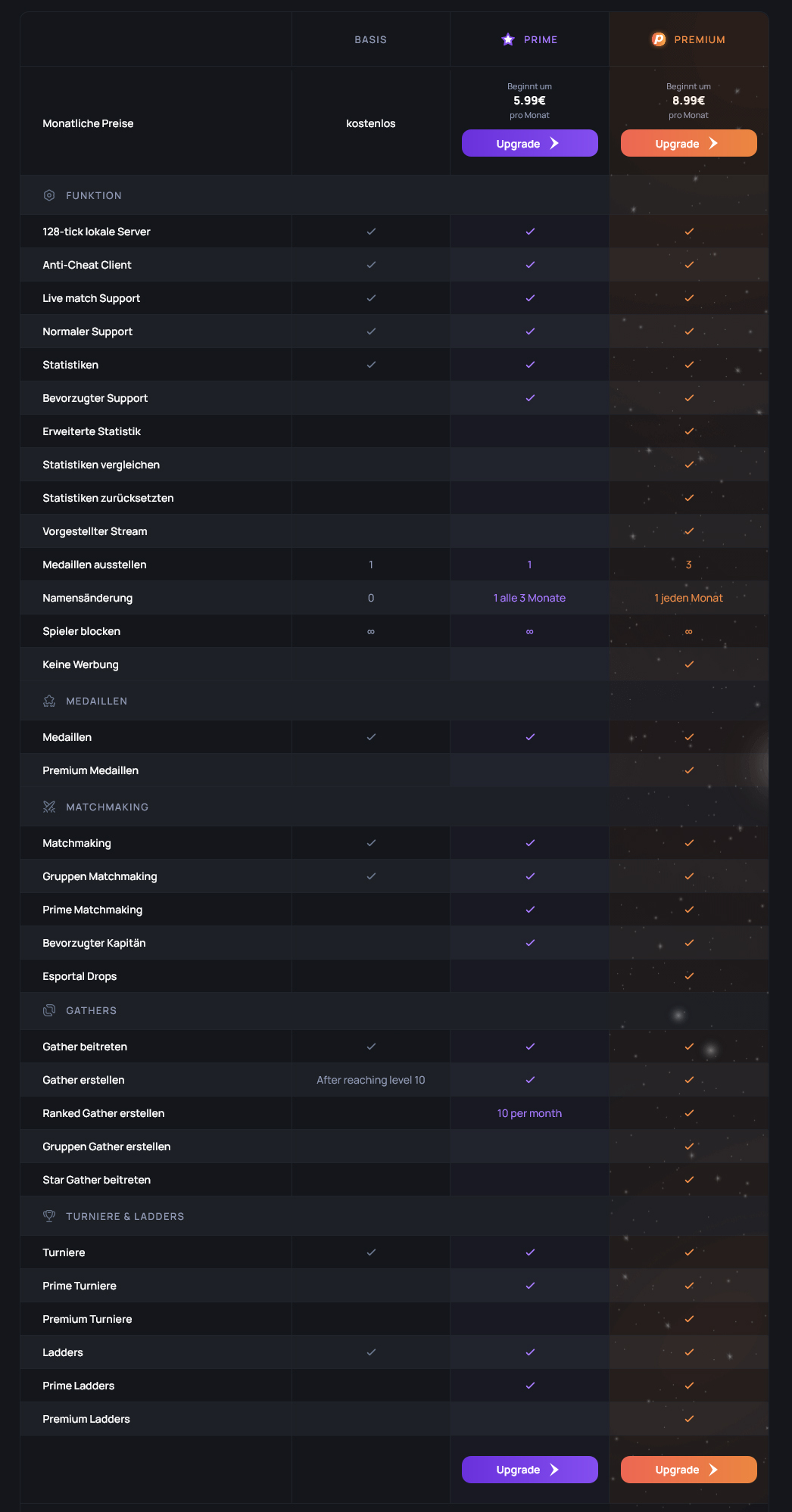Click the Basis checkmark for Anti-Cheat Client
Viewport: 792px width, 1512px height.
pyautogui.click(x=371, y=265)
